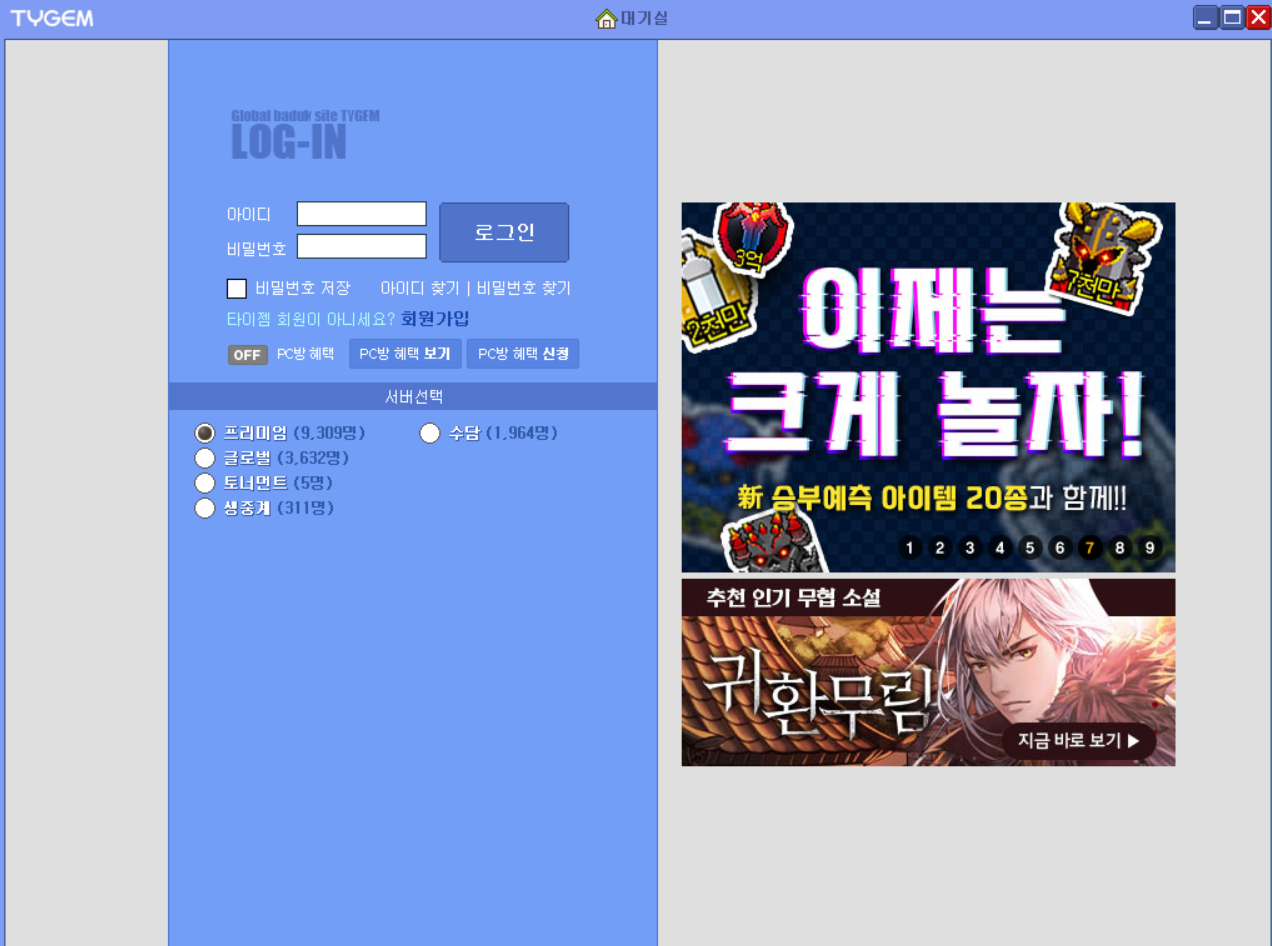
Task: Open the 귀환무림 novel banner
Action: point(928,672)
